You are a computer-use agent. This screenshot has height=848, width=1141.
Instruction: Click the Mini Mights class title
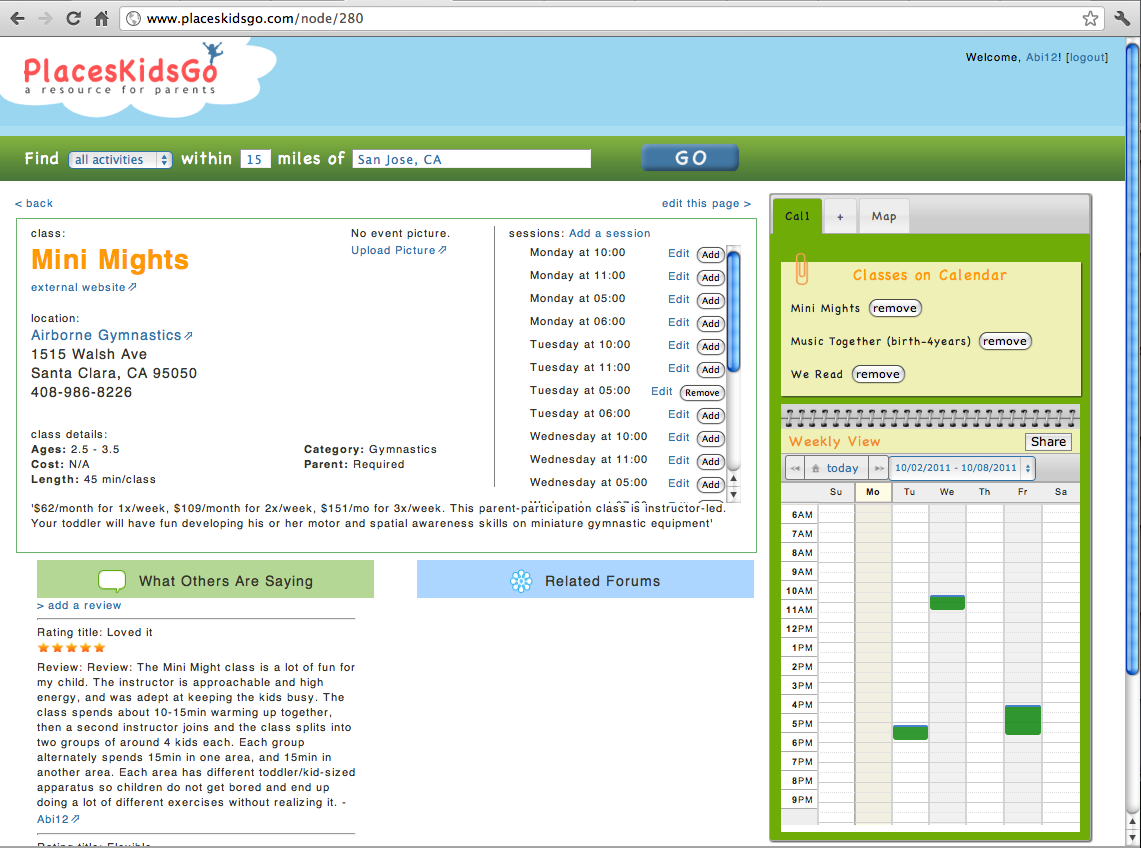tap(110, 260)
